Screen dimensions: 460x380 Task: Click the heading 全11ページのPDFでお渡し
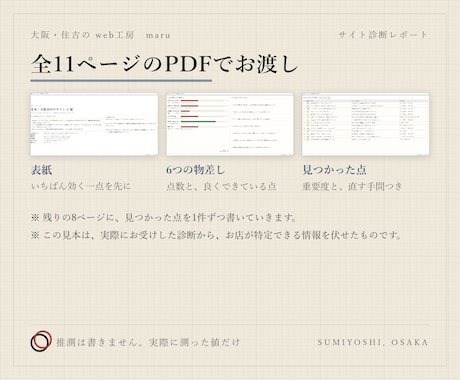coord(164,64)
